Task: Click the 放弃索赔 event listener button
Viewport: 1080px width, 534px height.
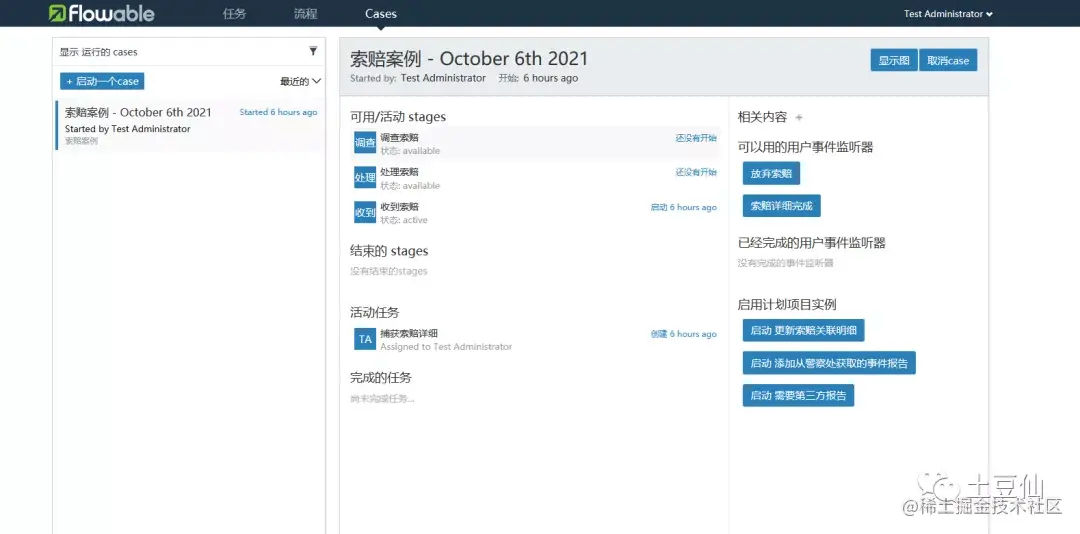Action: 771,174
